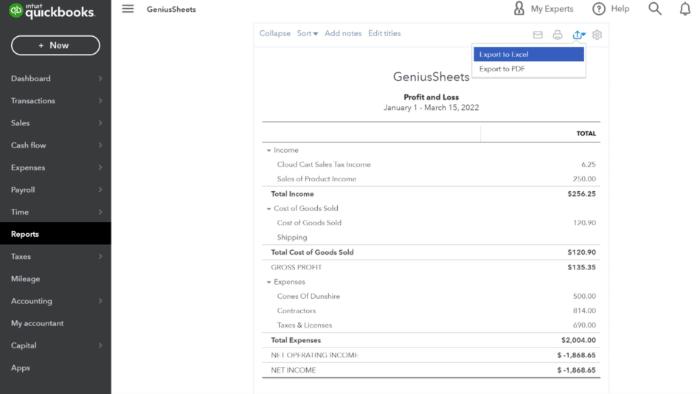Open notifications bell
The image size is (700, 394).
[685, 8]
